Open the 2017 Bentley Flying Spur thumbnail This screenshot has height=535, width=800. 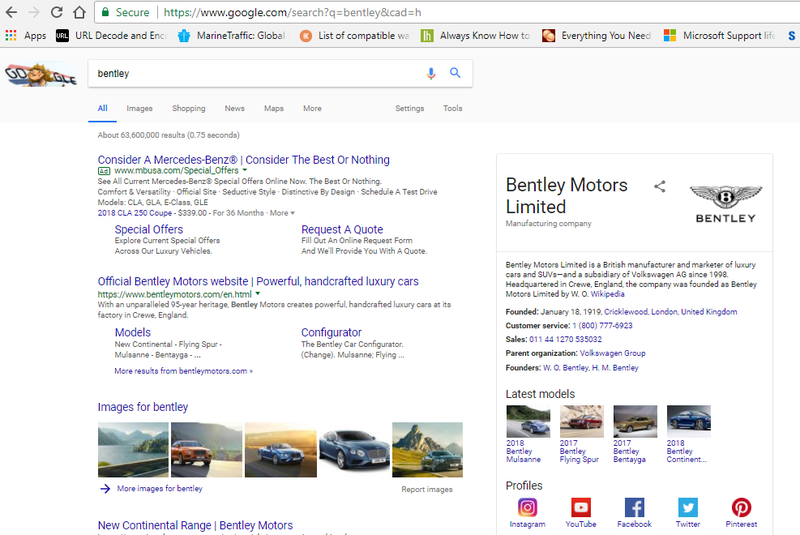point(581,421)
